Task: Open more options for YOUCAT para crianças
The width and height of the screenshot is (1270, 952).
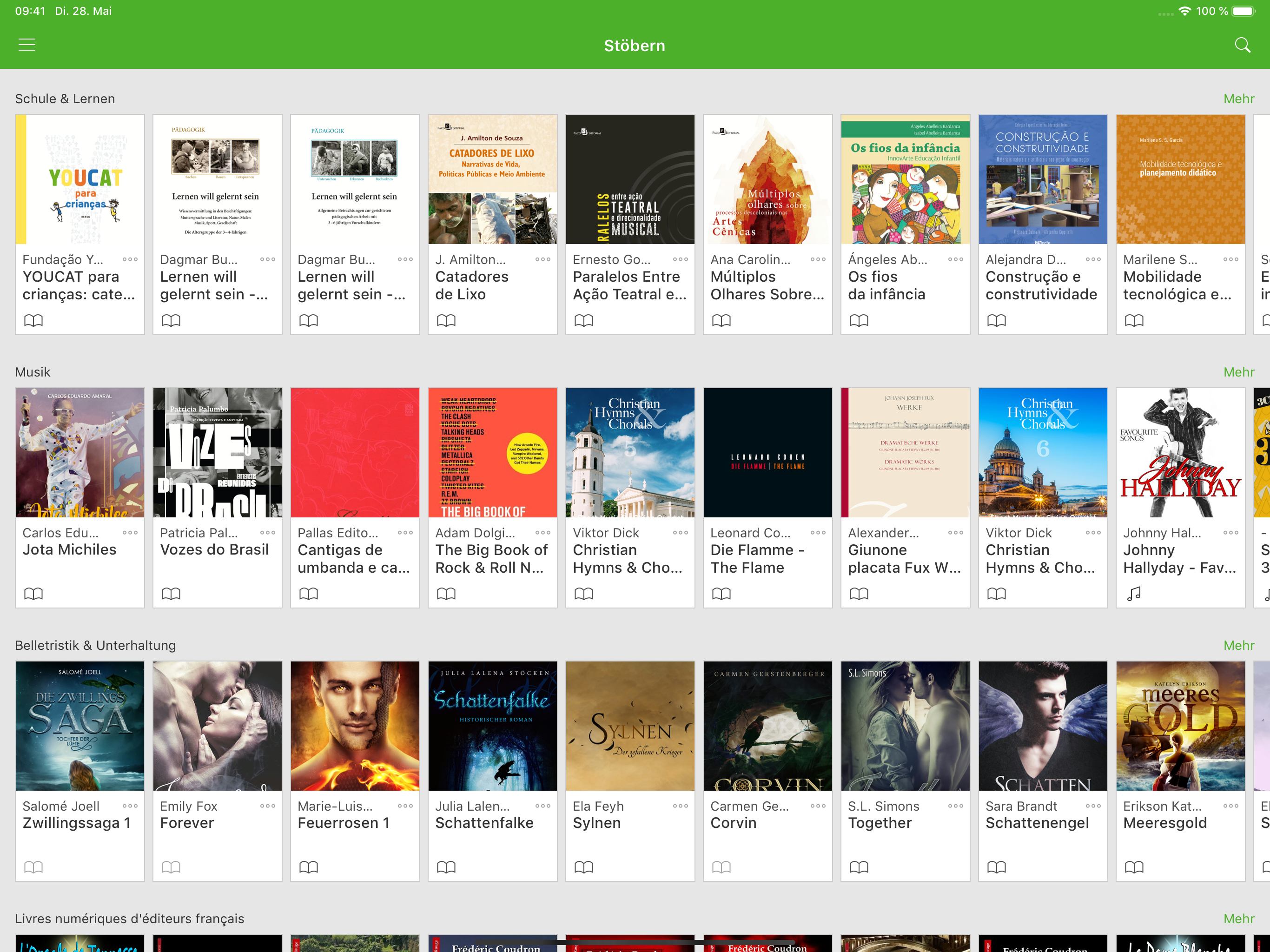Action: (x=130, y=259)
